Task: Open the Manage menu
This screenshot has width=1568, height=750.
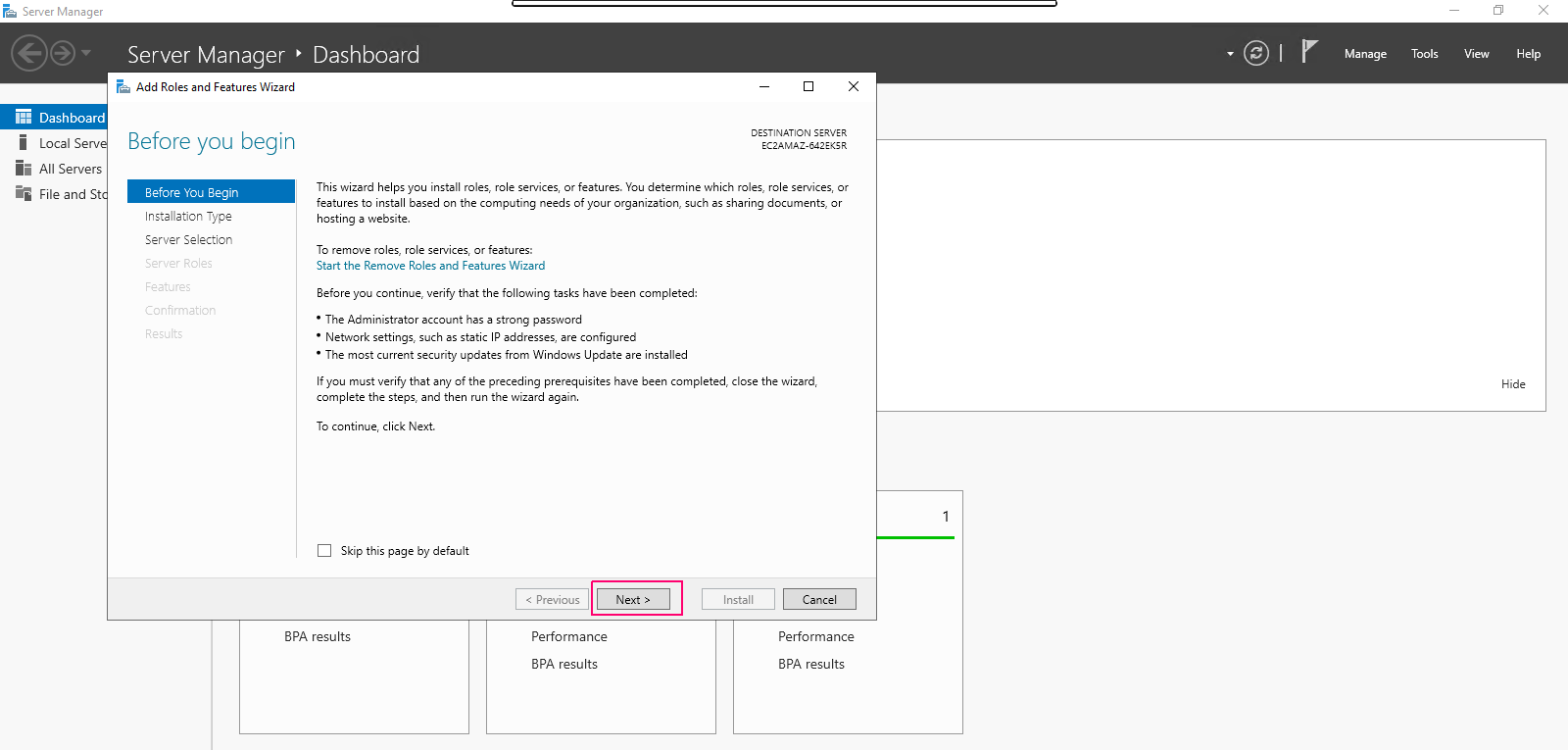Action: coord(1365,54)
